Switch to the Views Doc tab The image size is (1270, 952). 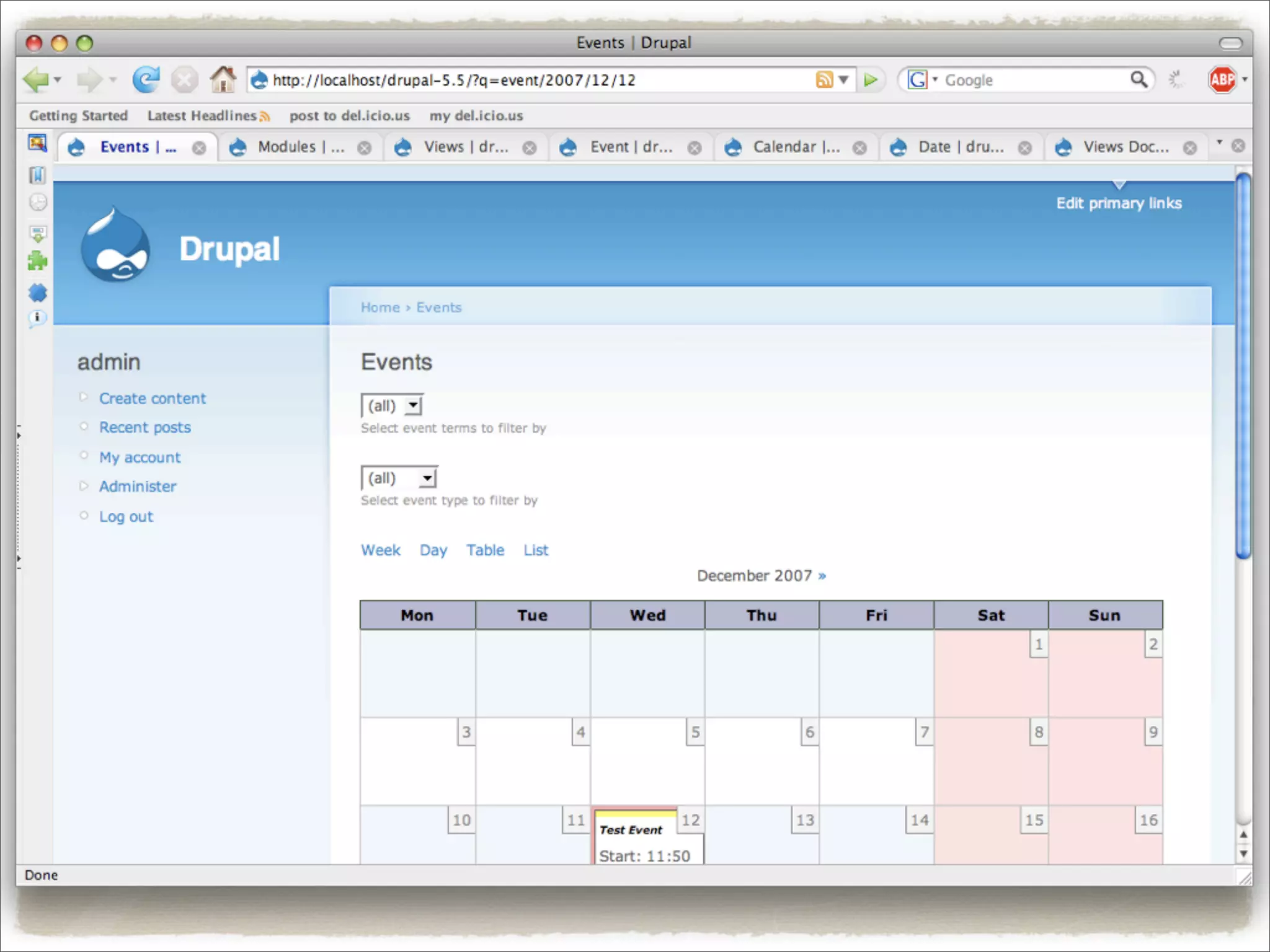(x=1125, y=147)
